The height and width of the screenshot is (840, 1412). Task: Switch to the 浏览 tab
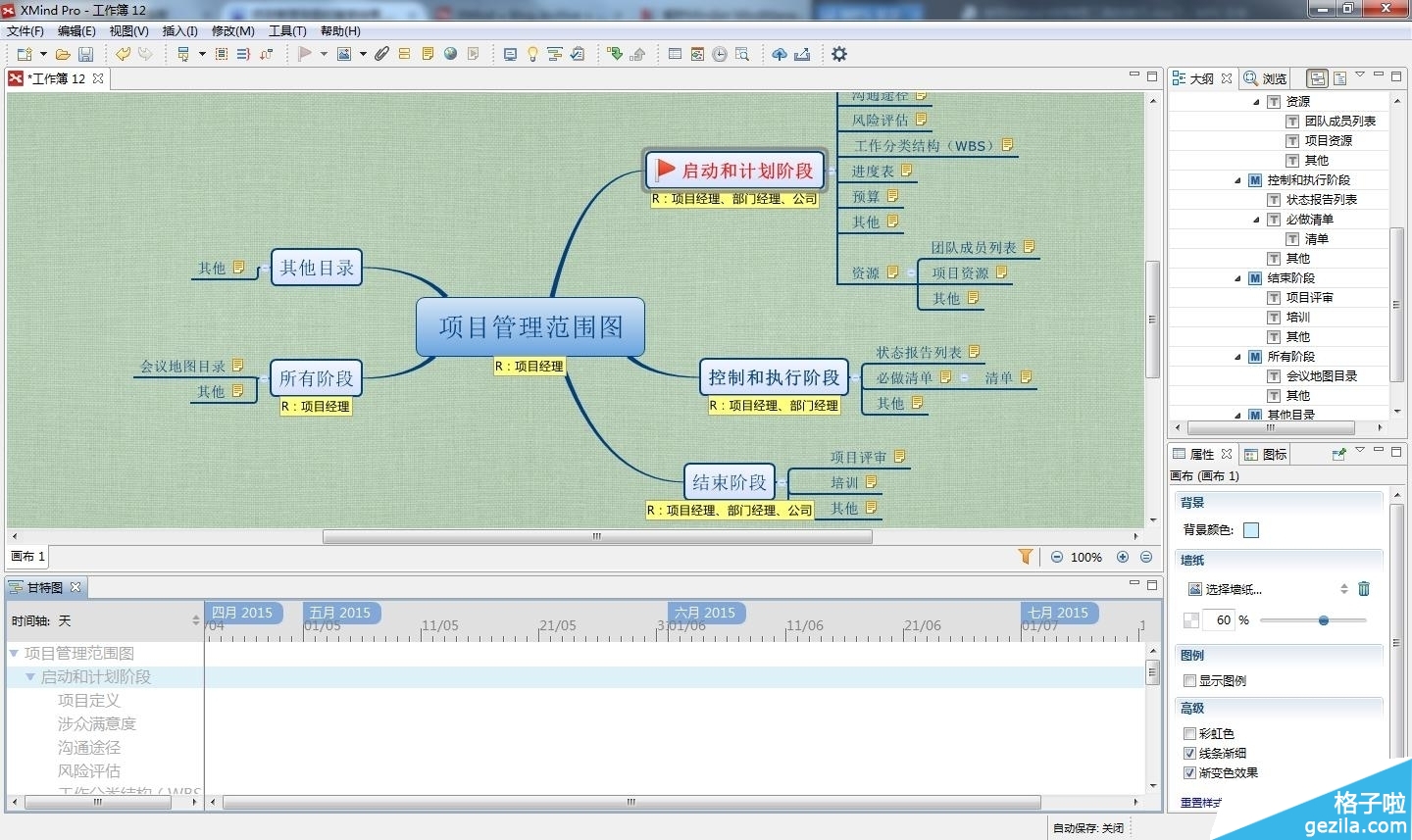click(1266, 78)
